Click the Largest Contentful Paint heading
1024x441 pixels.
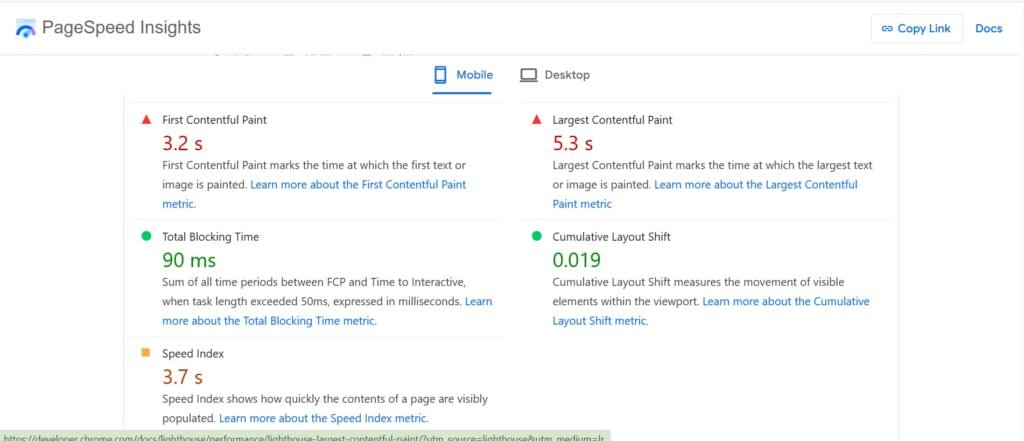pos(612,120)
